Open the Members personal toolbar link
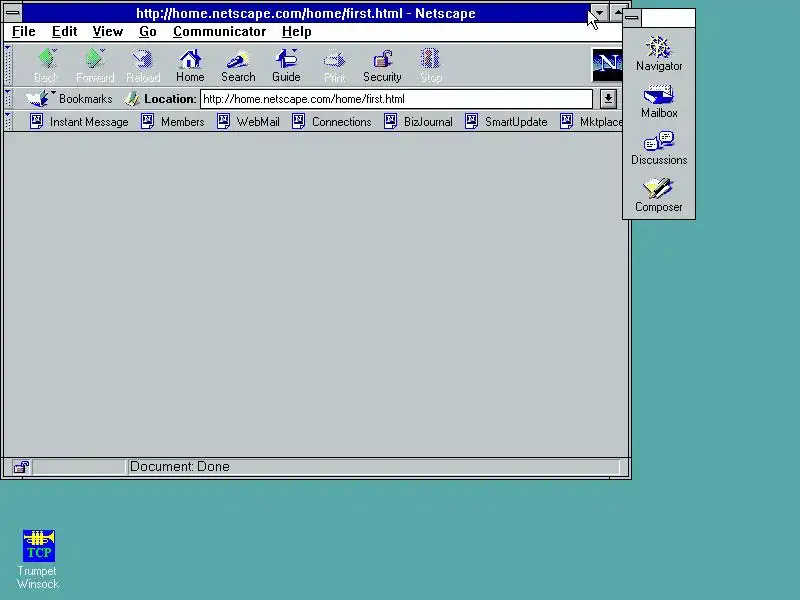This screenshot has width=800, height=600. tap(172, 121)
